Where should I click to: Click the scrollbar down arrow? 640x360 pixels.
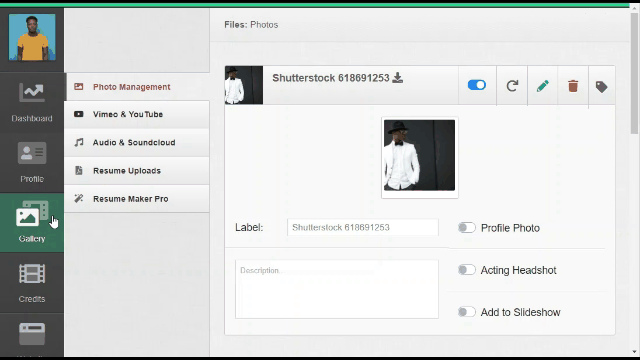634,351
